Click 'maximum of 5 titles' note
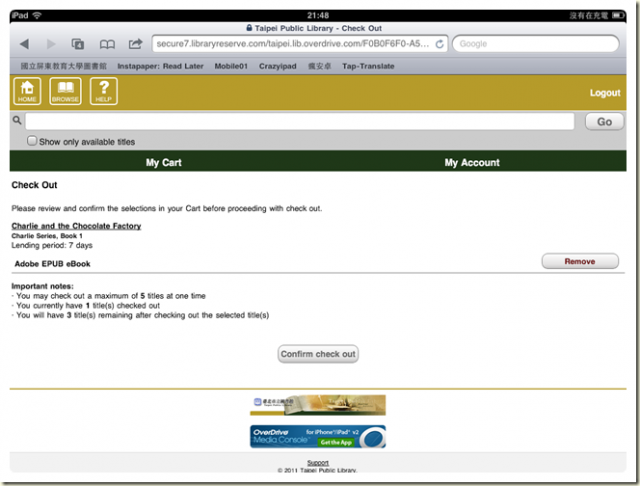This screenshot has height=486, width=640. [110, 296]
